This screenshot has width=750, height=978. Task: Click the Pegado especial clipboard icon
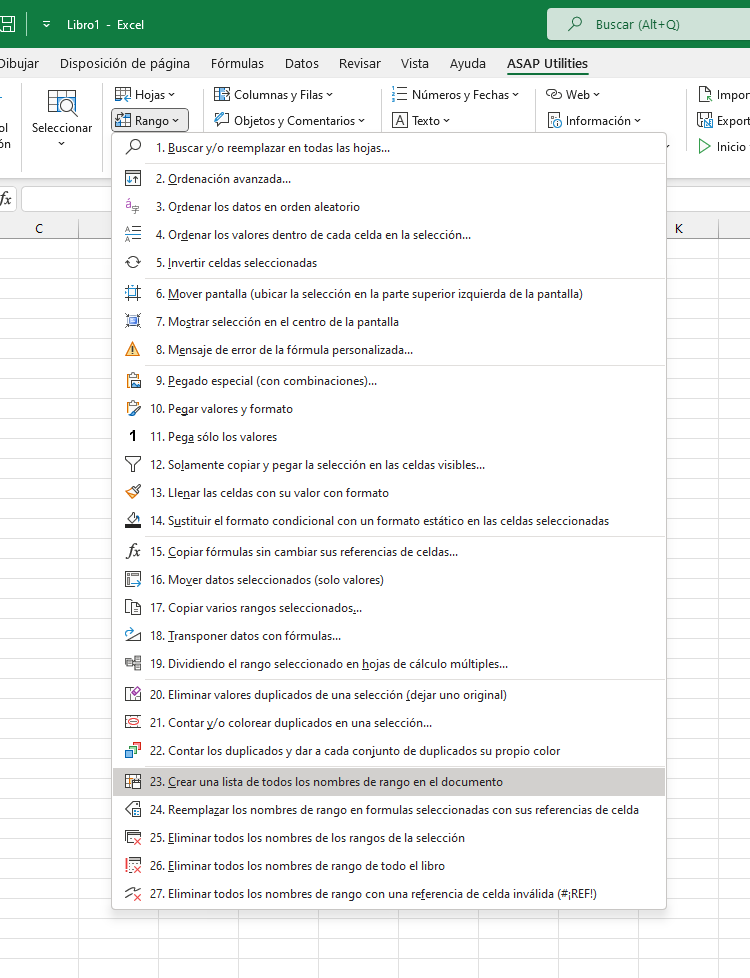coord(133,380)
